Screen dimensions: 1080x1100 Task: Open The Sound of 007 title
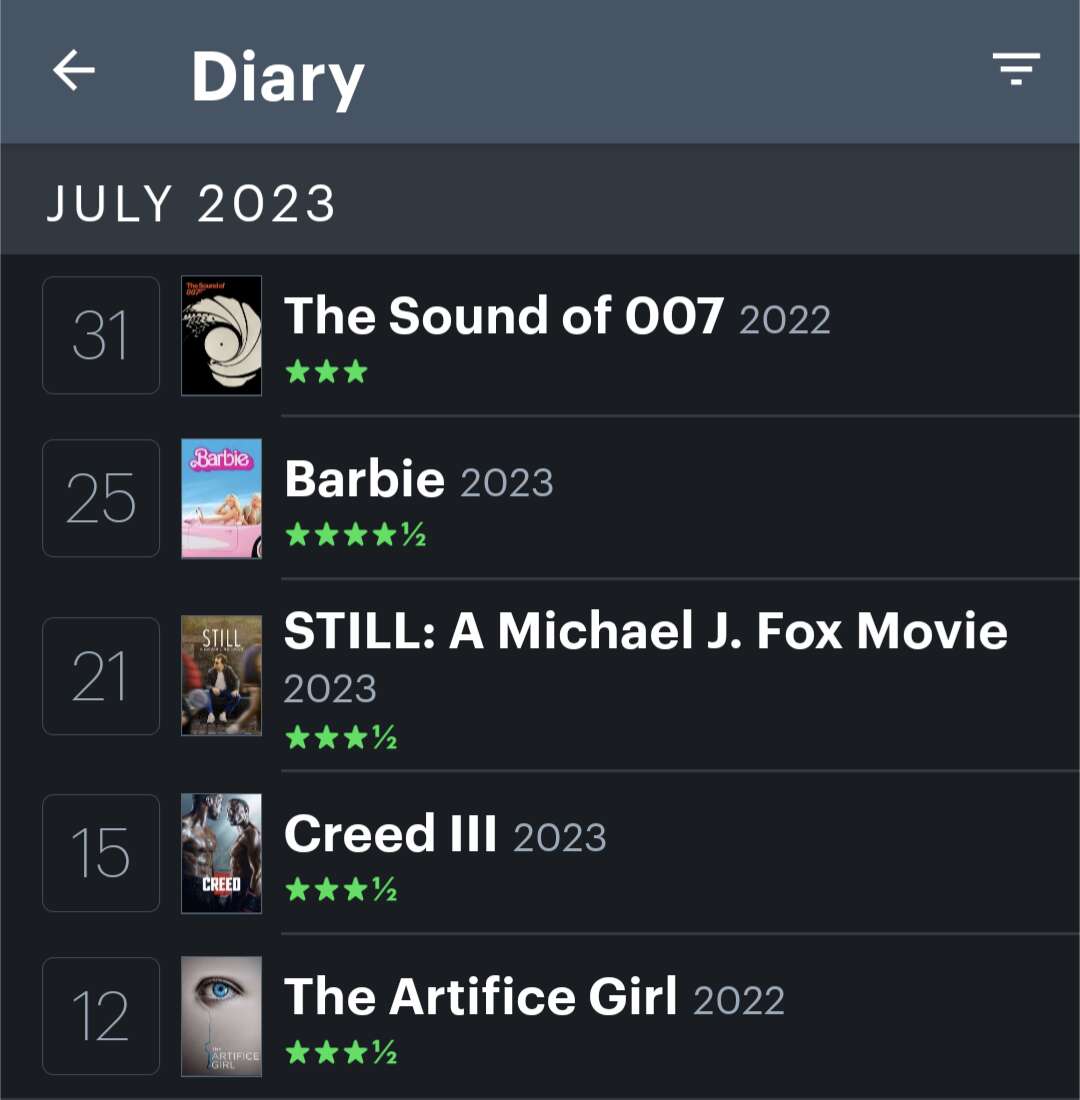tap(503, 316)
